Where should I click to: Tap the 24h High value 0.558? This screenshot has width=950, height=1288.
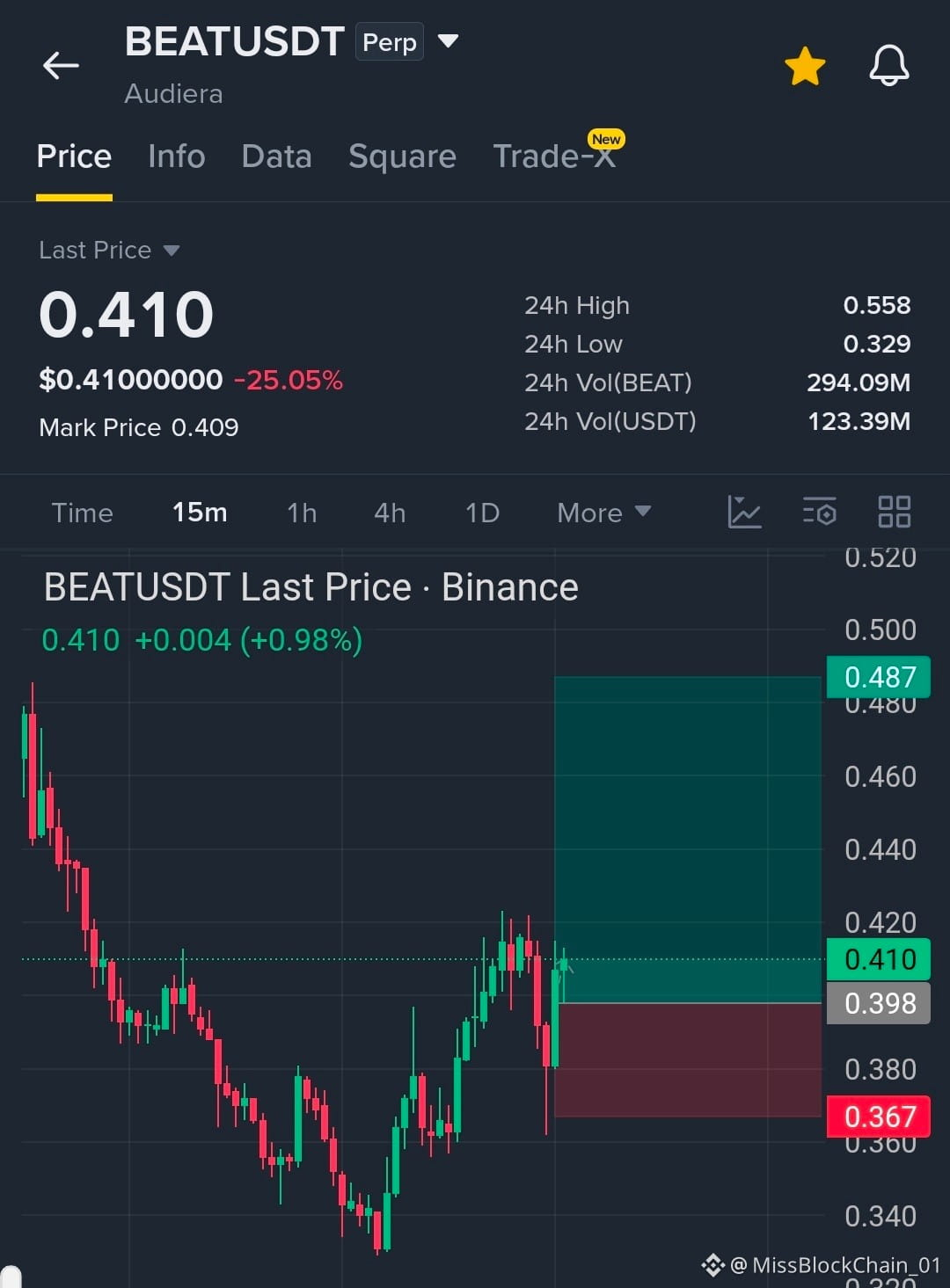coord(877,305)
